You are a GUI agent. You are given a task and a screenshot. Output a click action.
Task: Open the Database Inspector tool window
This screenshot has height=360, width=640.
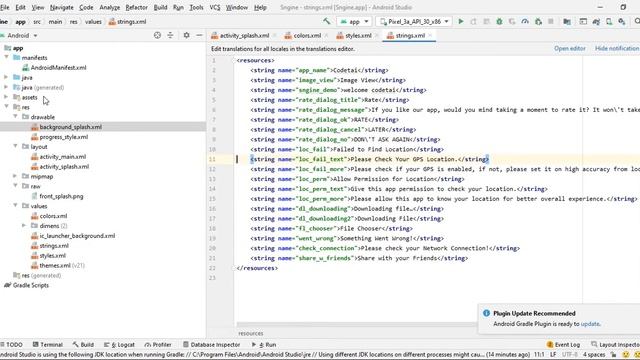point(211,344)
